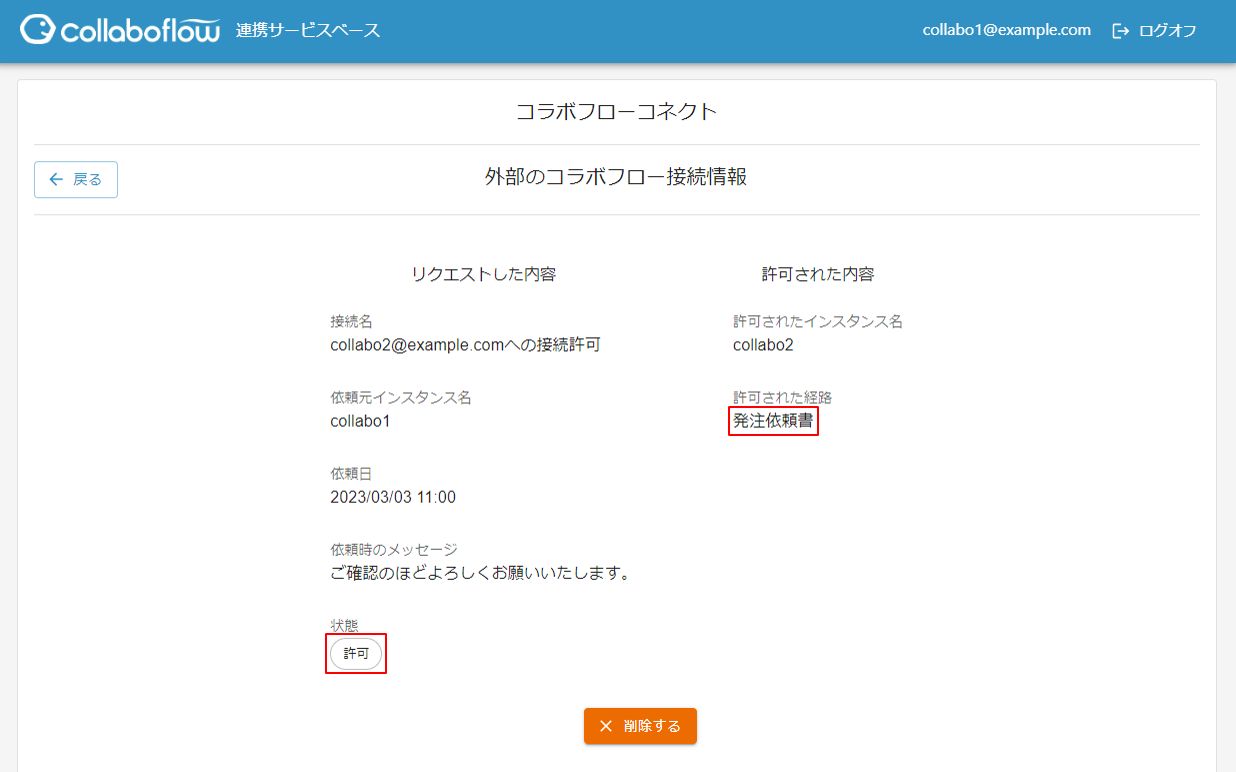Image resolution: width=1236 pixels, height=772 pixels.
Task: Click the permitted route 発注依頼書
Action: pyautogui.click(x=773, y=421)
